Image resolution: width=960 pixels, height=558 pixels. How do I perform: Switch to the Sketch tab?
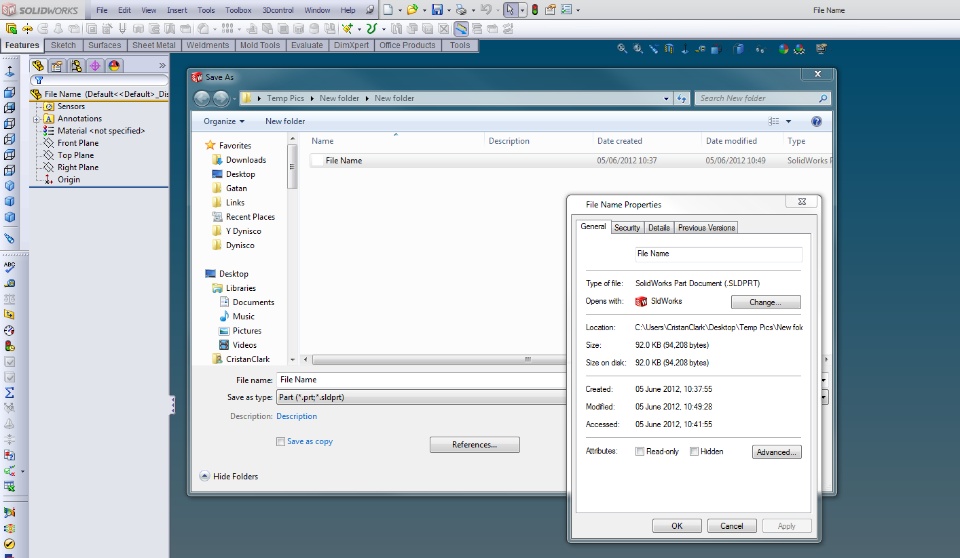click(63, 45)
